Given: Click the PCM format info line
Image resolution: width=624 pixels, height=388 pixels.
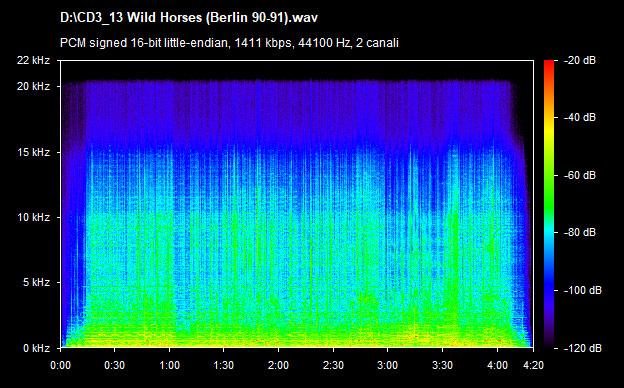Looking at the screenshot, I should coord(229,43).
